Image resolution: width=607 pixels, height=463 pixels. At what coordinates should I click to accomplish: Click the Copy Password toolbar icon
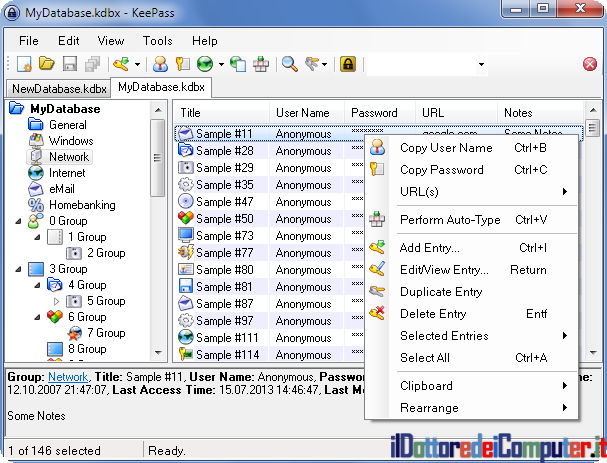(182, 64)
